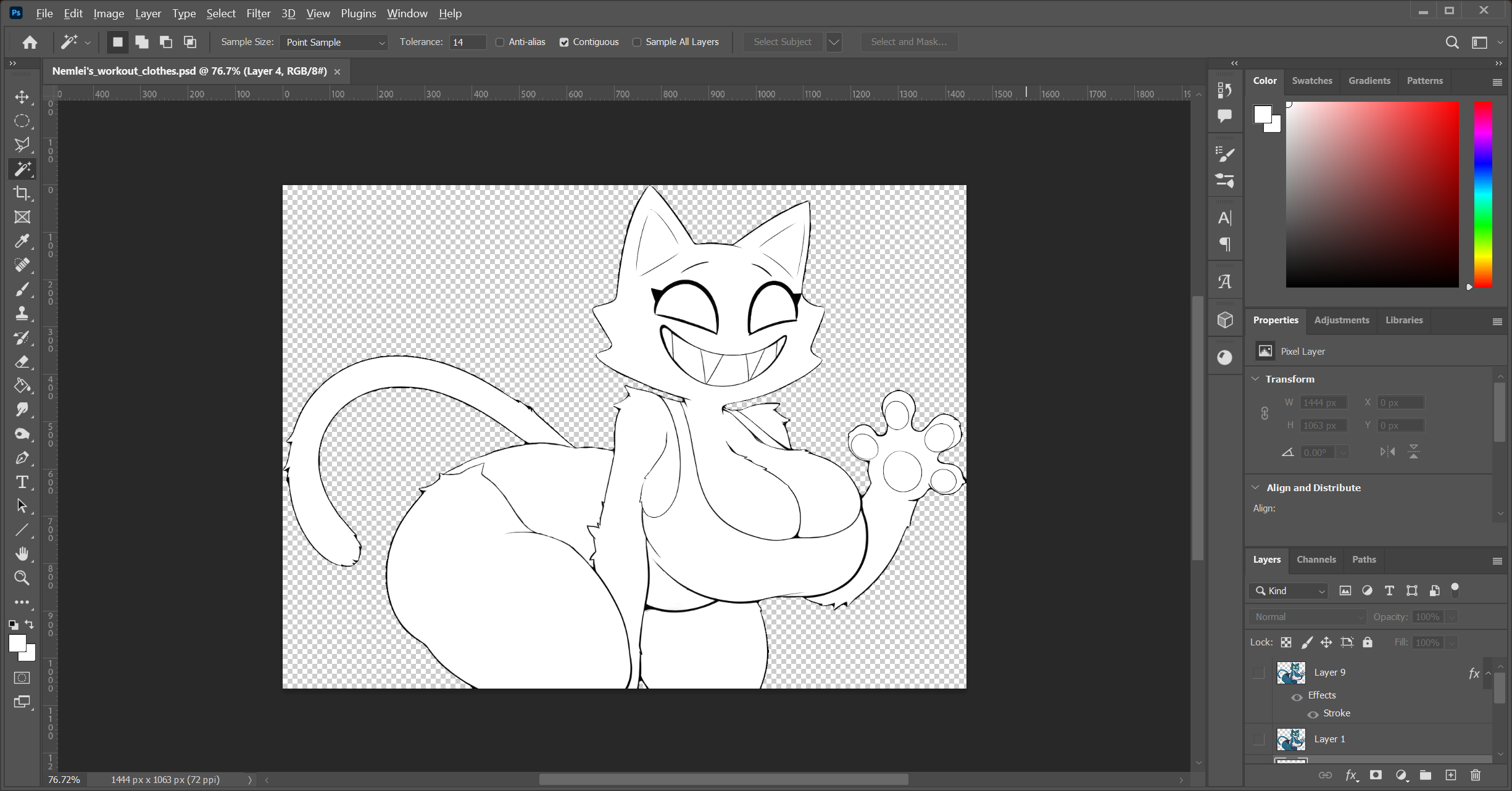1512x791 pixels.
Task: Select the Line tool
Action: [x=22, y=530]
